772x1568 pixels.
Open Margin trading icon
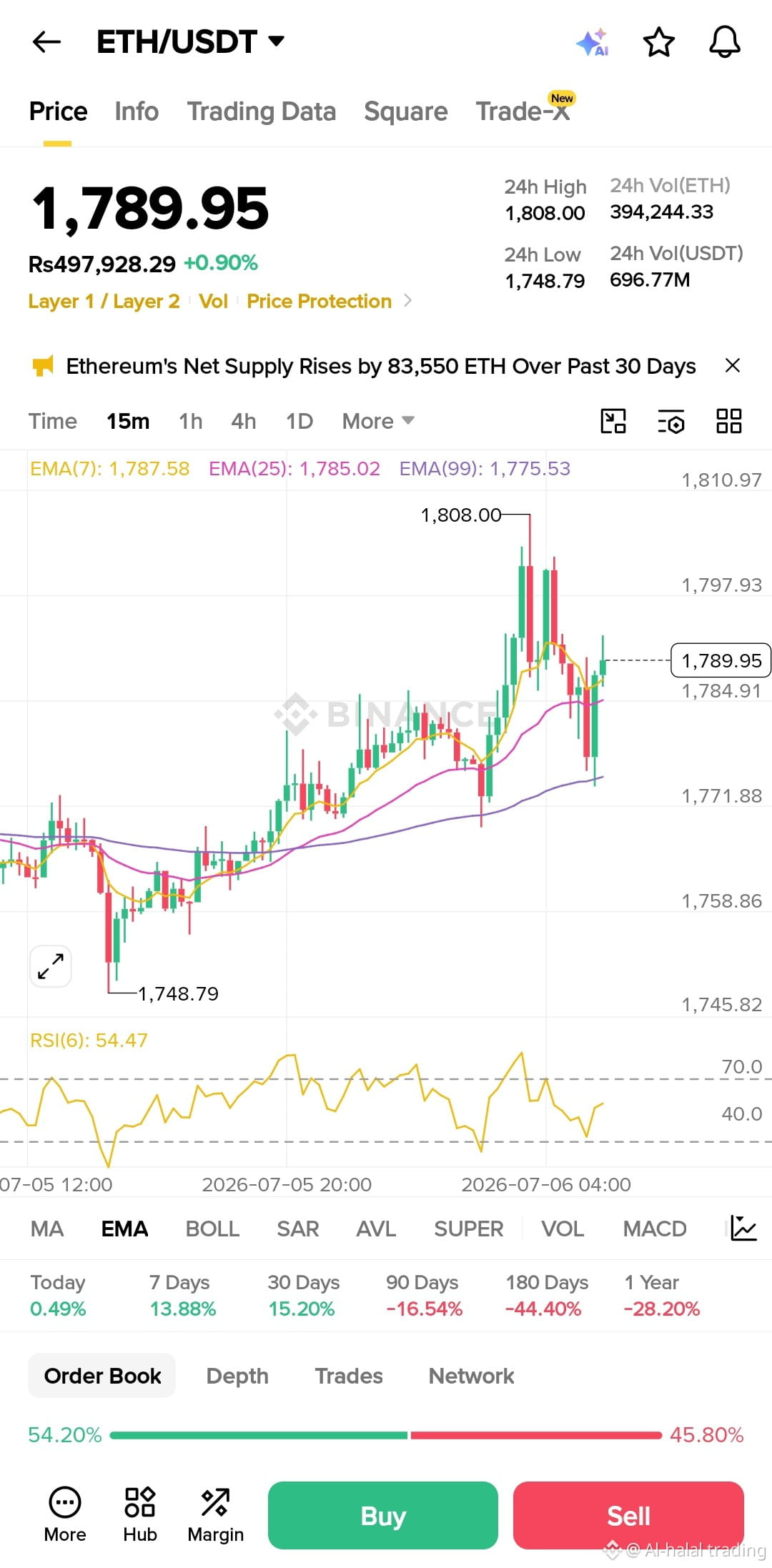pos(215,1514)
